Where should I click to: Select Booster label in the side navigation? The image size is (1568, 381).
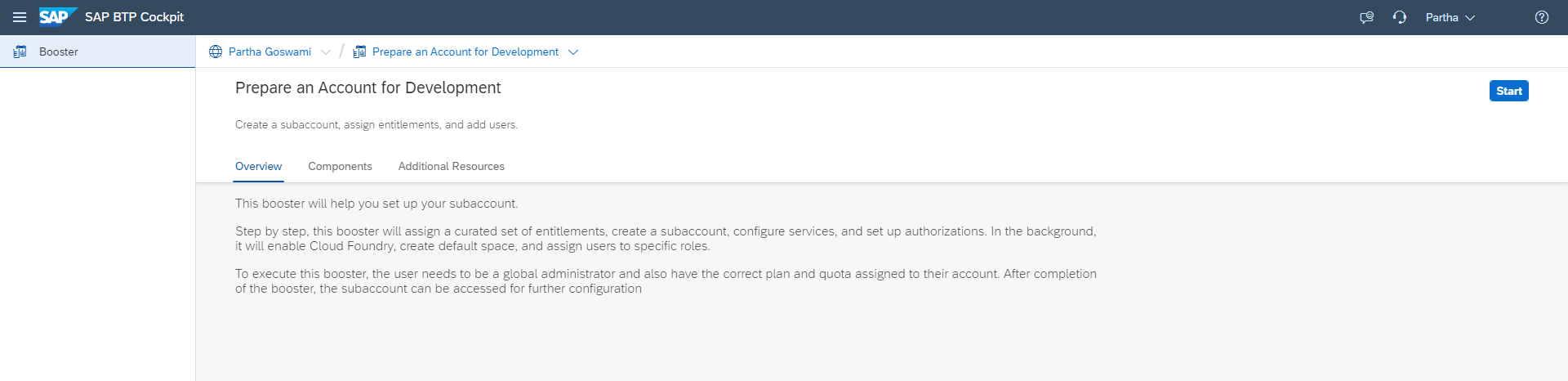click(59, 52)
